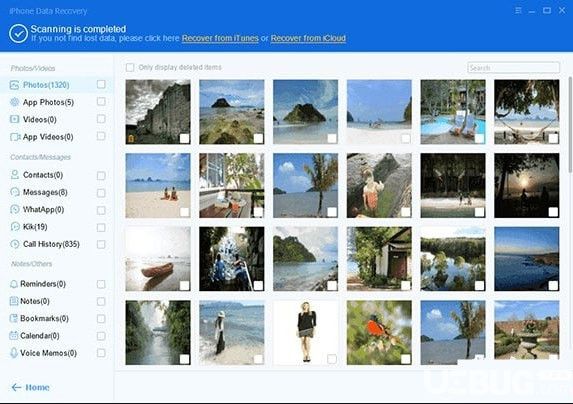
Task: Open Calendar(0) category
Action: [x=39, y=335]
